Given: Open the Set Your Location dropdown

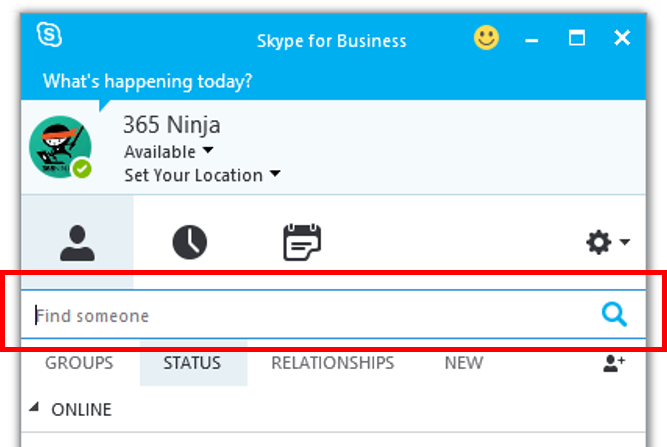Looking at the screenshot, I should point(202,175).
